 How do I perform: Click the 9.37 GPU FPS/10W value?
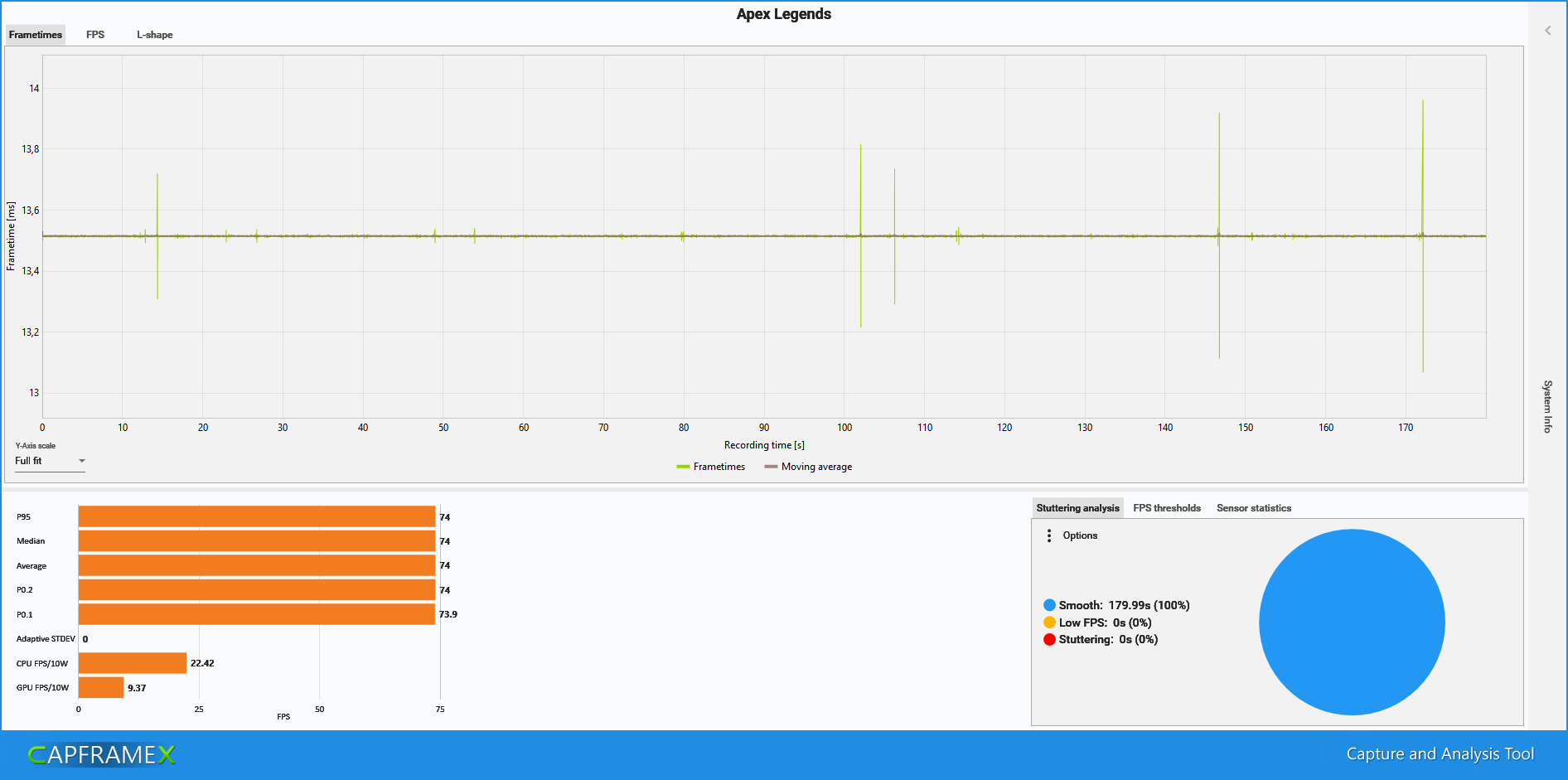point(137,688)
